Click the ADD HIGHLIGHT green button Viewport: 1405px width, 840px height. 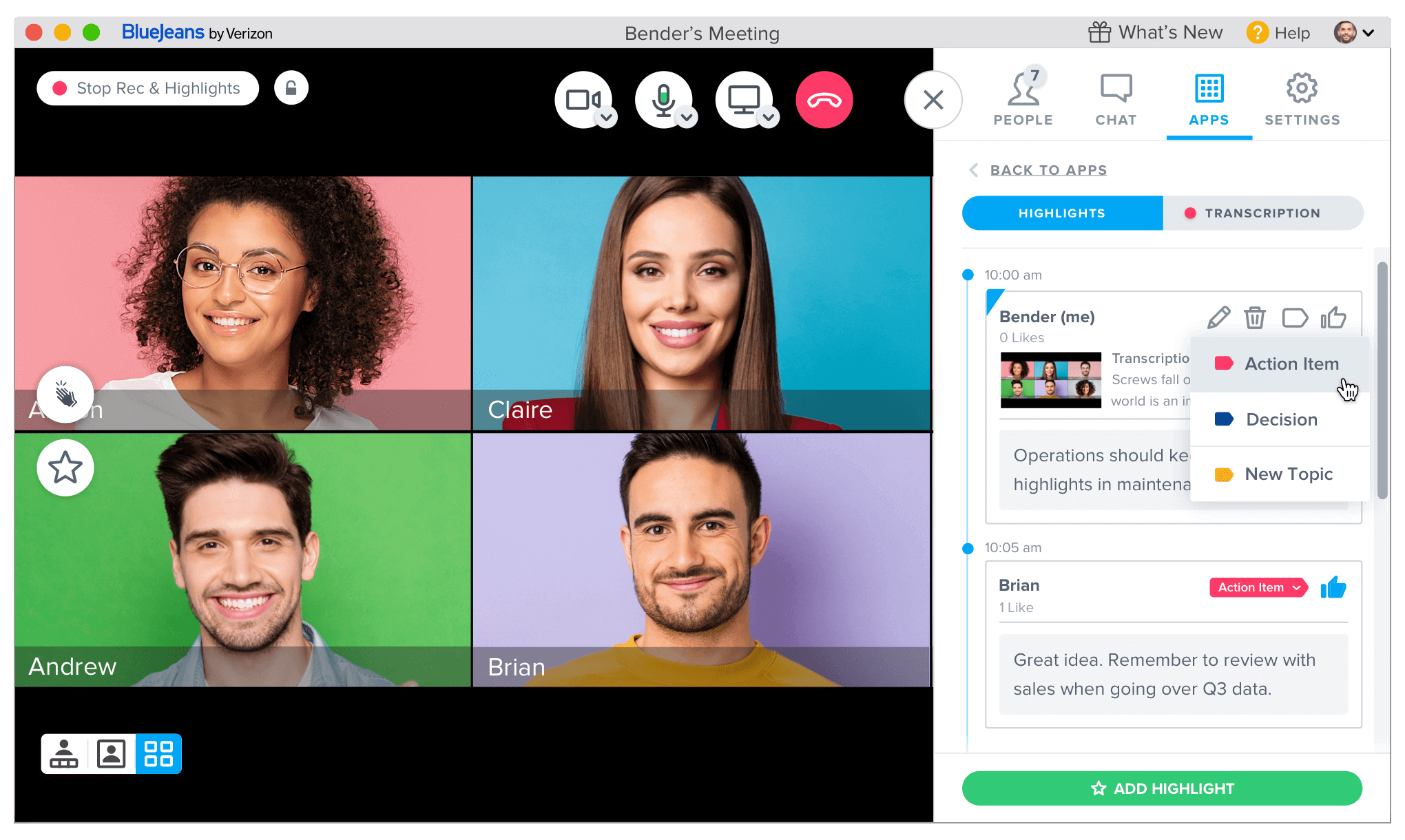[x=1163, y=788]
